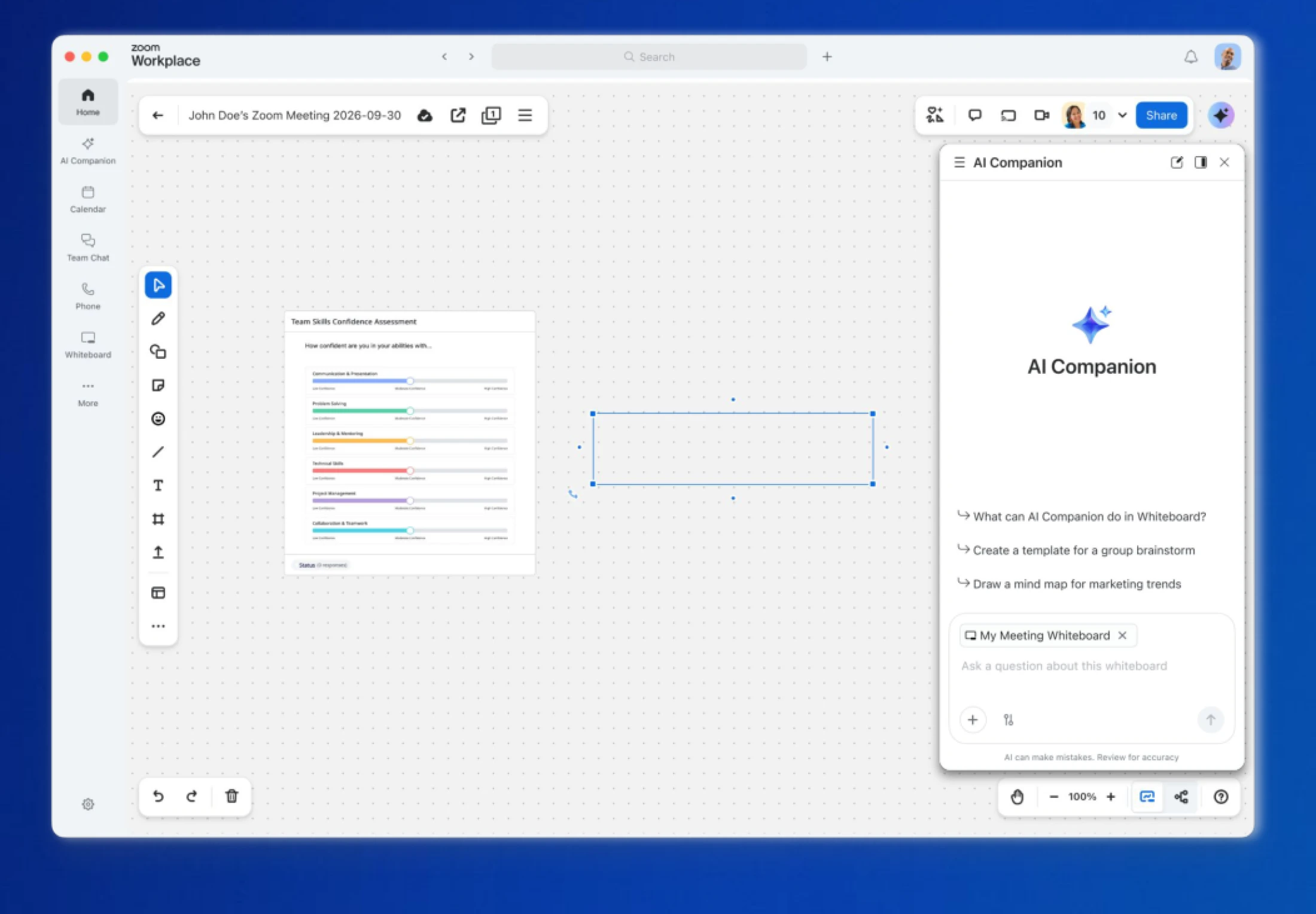
Task: Click the blue Share button
Action: click(1161, 115)
